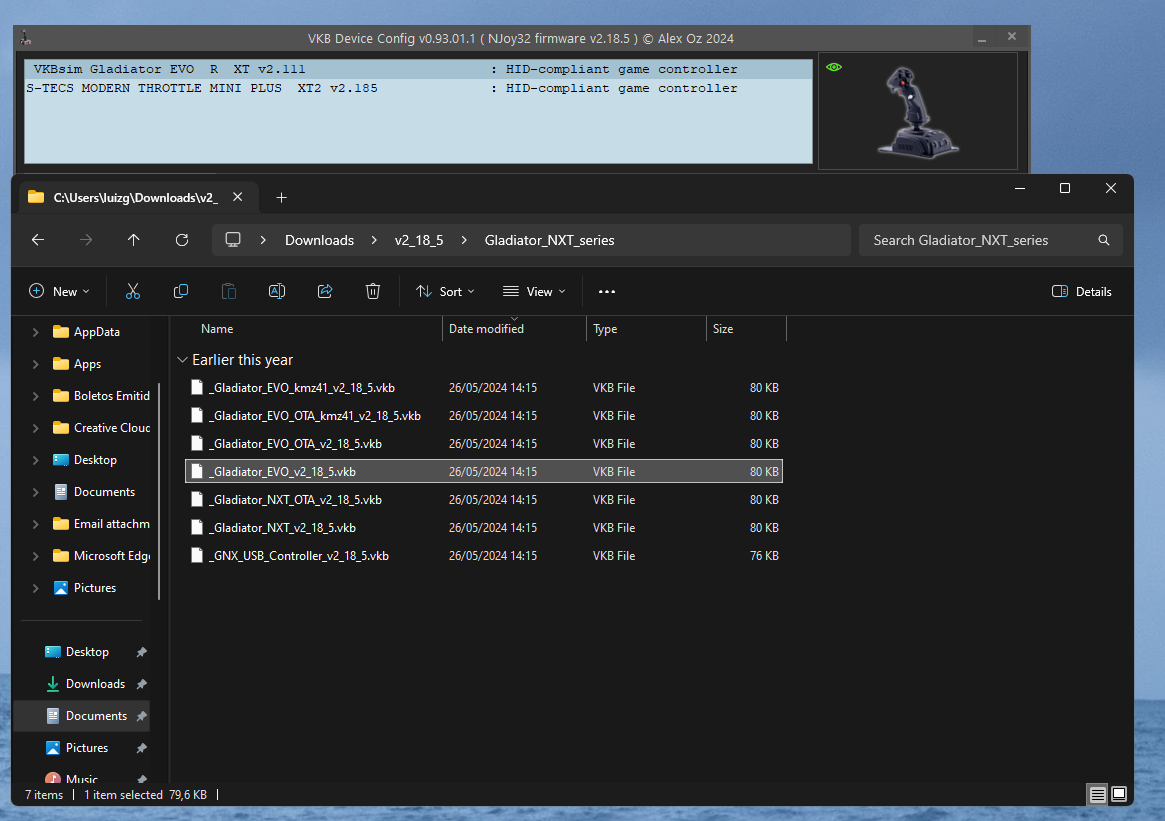1165x821 pixels.
Task: Expand the Apps folder
Action: (36, 364)
